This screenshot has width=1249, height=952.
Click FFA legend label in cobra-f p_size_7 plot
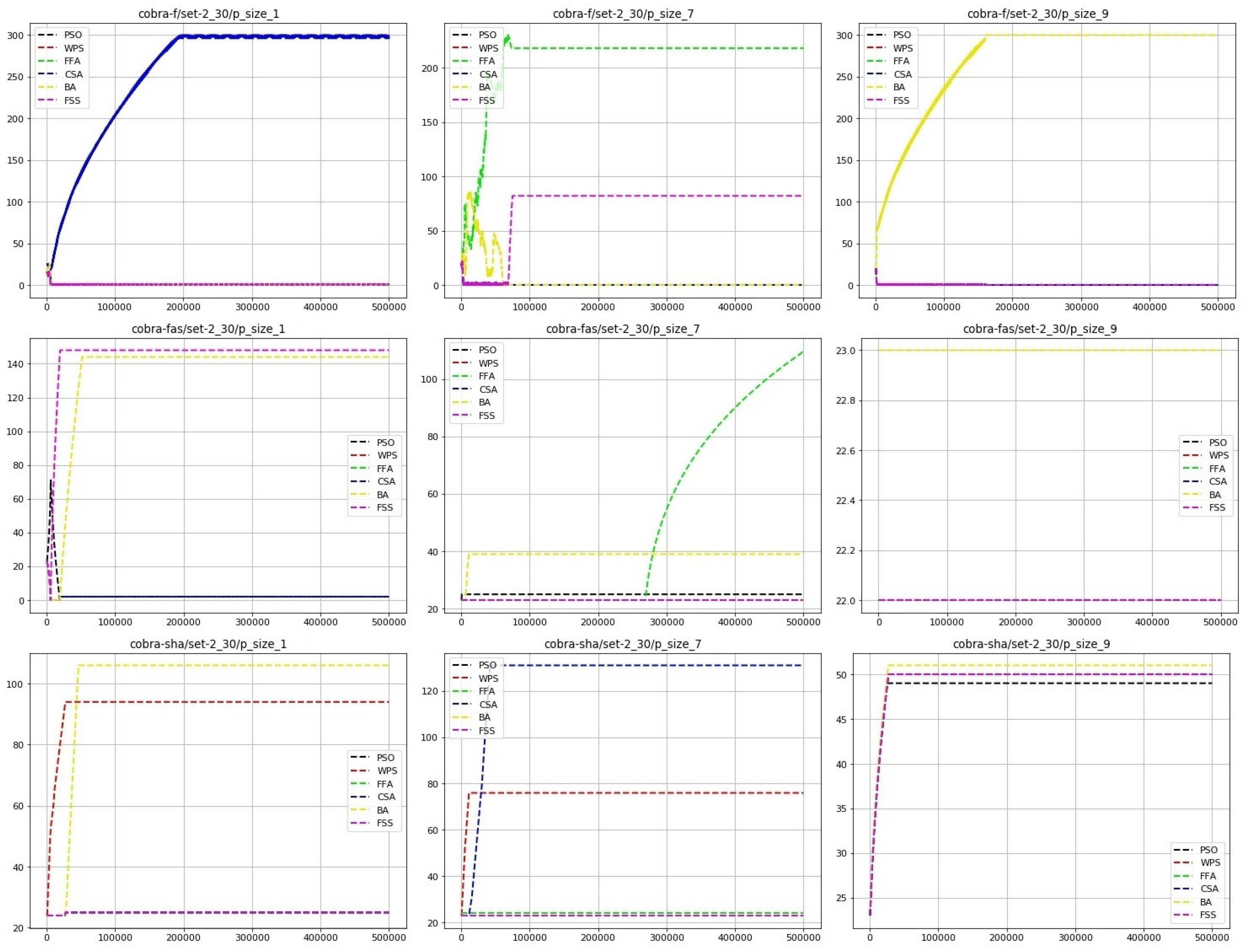pyautogui.click(x=487, y=61)
